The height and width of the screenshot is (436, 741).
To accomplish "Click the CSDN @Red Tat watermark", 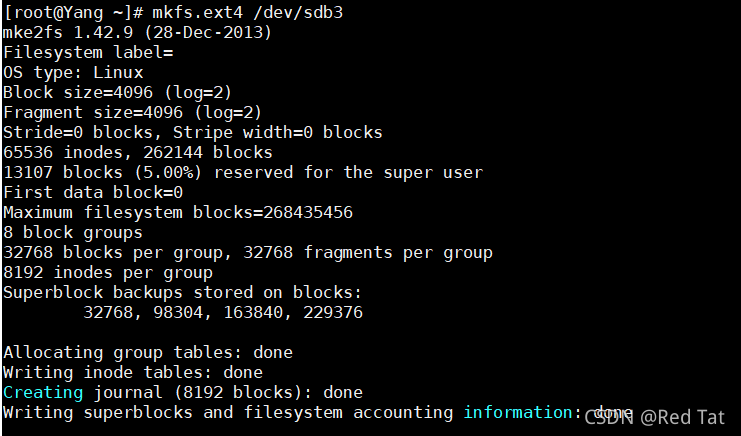I will tap(655, 418).
